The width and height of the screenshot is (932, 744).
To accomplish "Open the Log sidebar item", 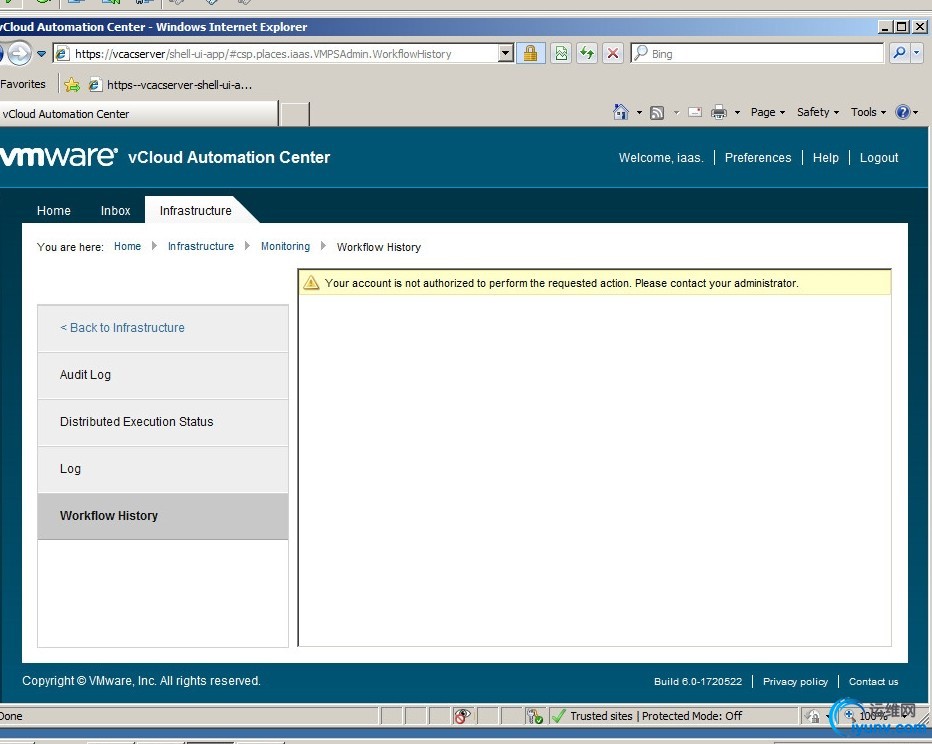I will [163, 469].
